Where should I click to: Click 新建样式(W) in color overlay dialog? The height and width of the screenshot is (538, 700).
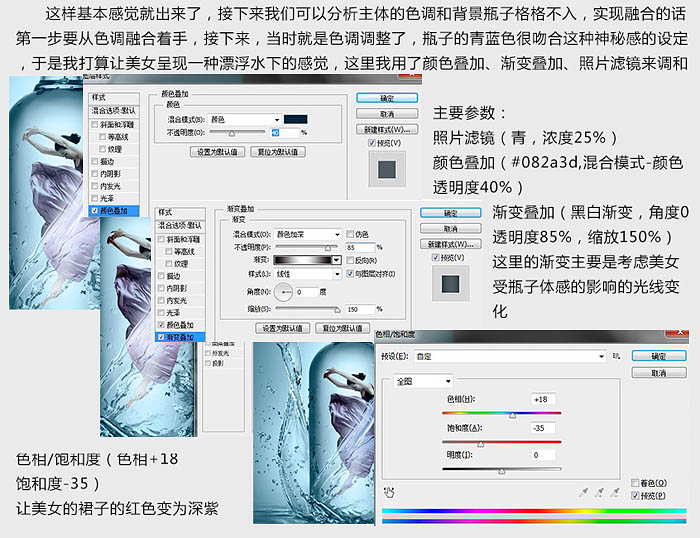tap(387, 129)
